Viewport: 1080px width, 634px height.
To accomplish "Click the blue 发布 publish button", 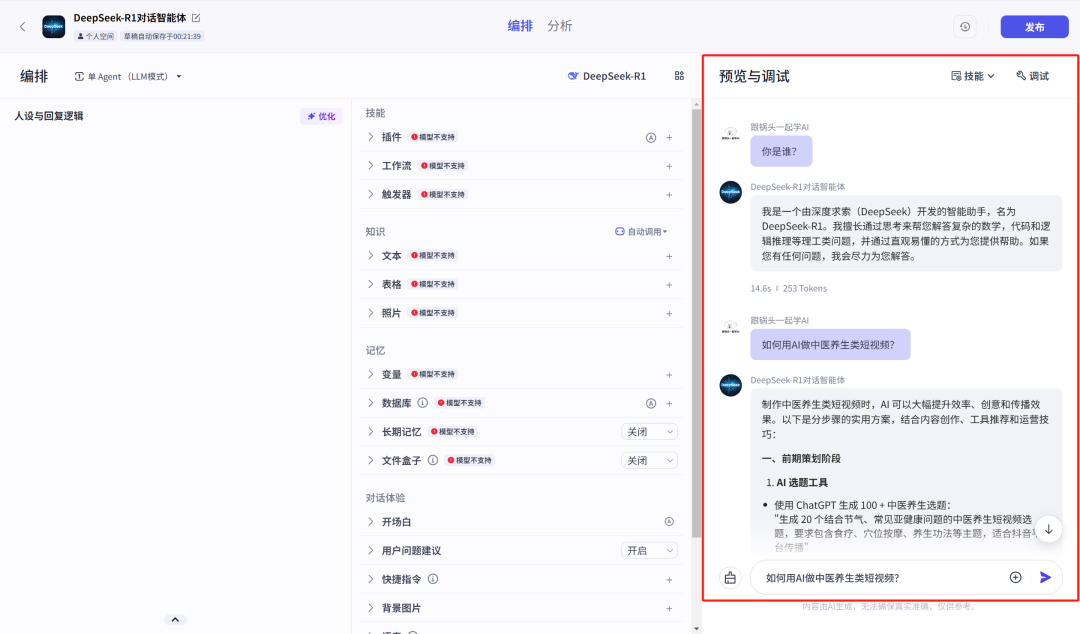I will point(1034,26).
